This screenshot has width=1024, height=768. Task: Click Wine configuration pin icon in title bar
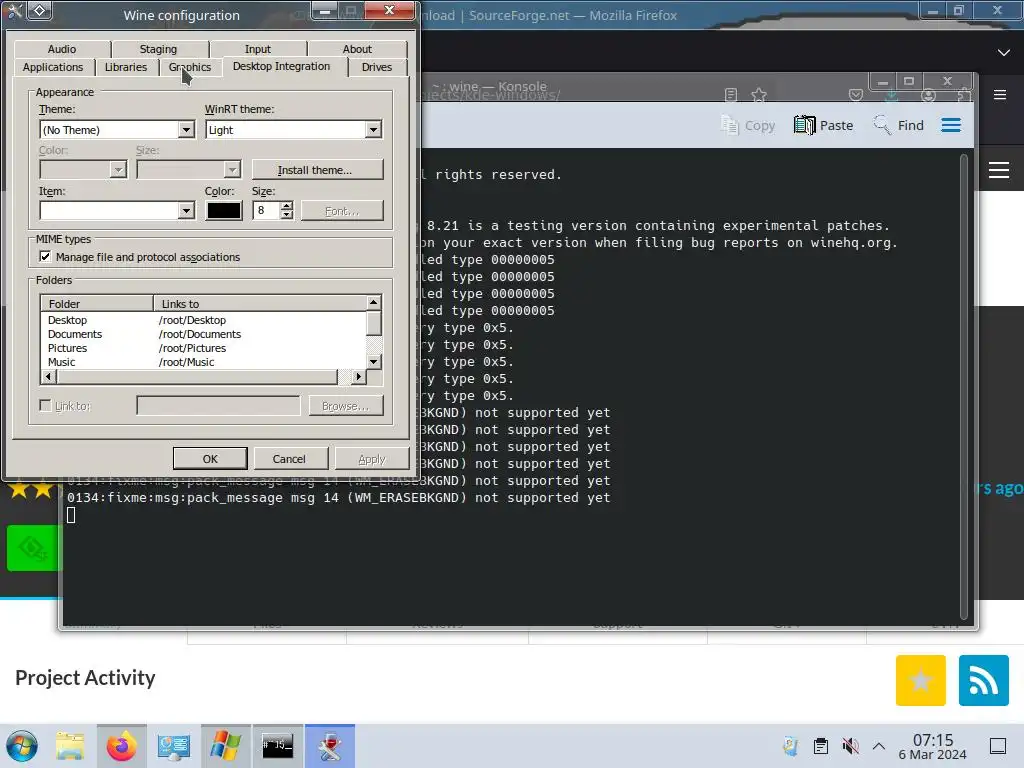40,10
